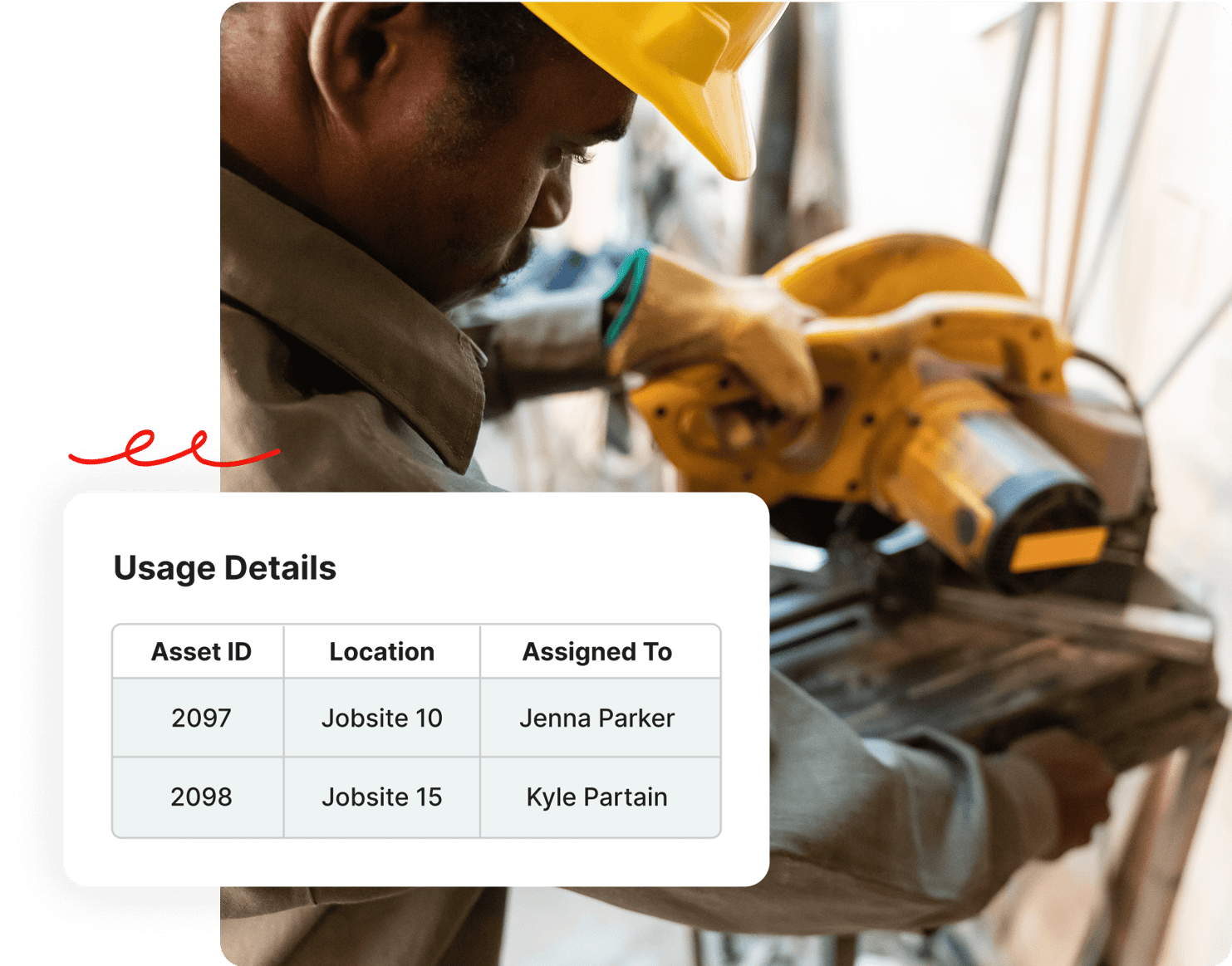
Task: Select Jobsite 10 location entry
Action: click(381, 718)
